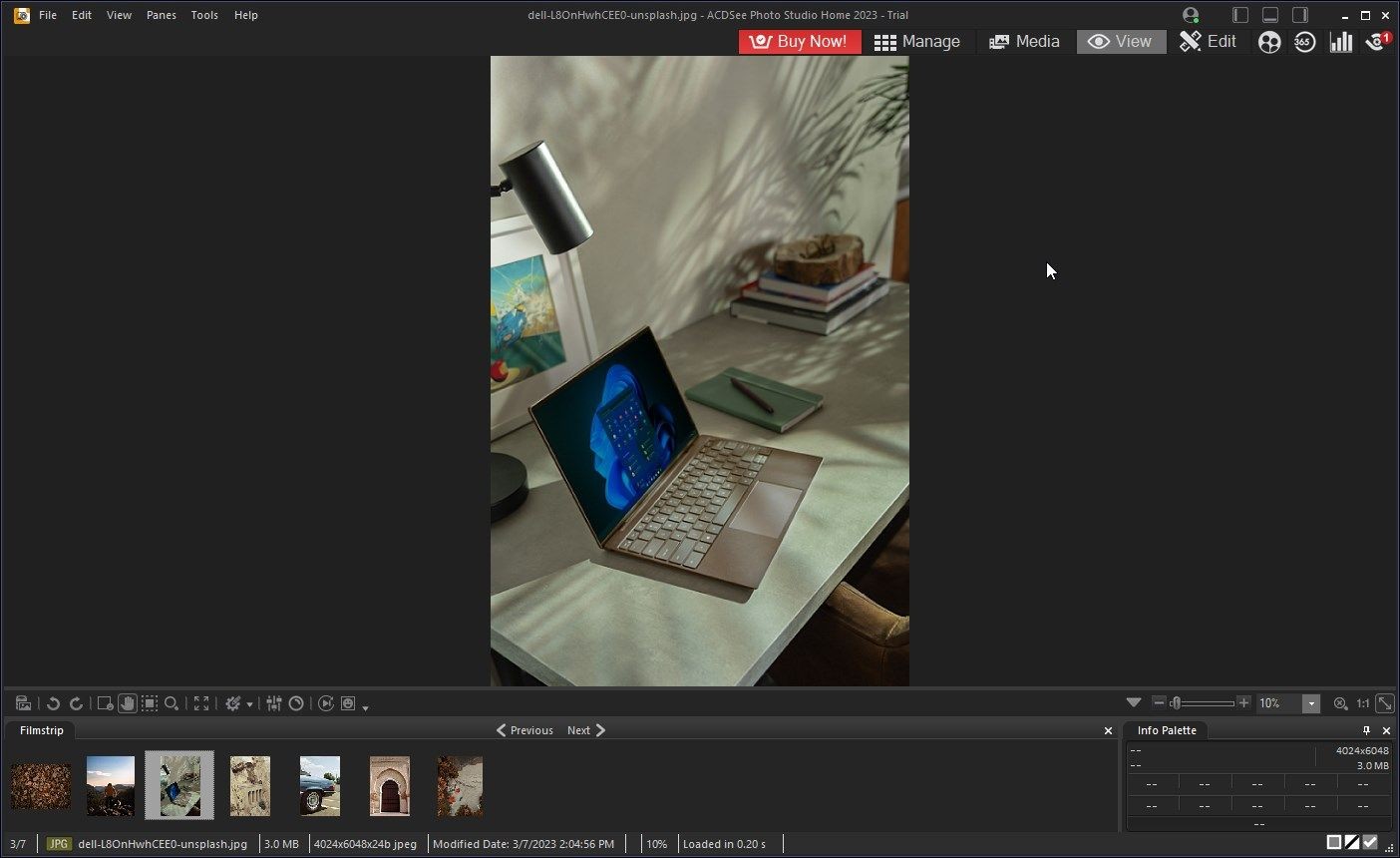Rotate image clockwise
1400x858 pixels.
point(76,703)
